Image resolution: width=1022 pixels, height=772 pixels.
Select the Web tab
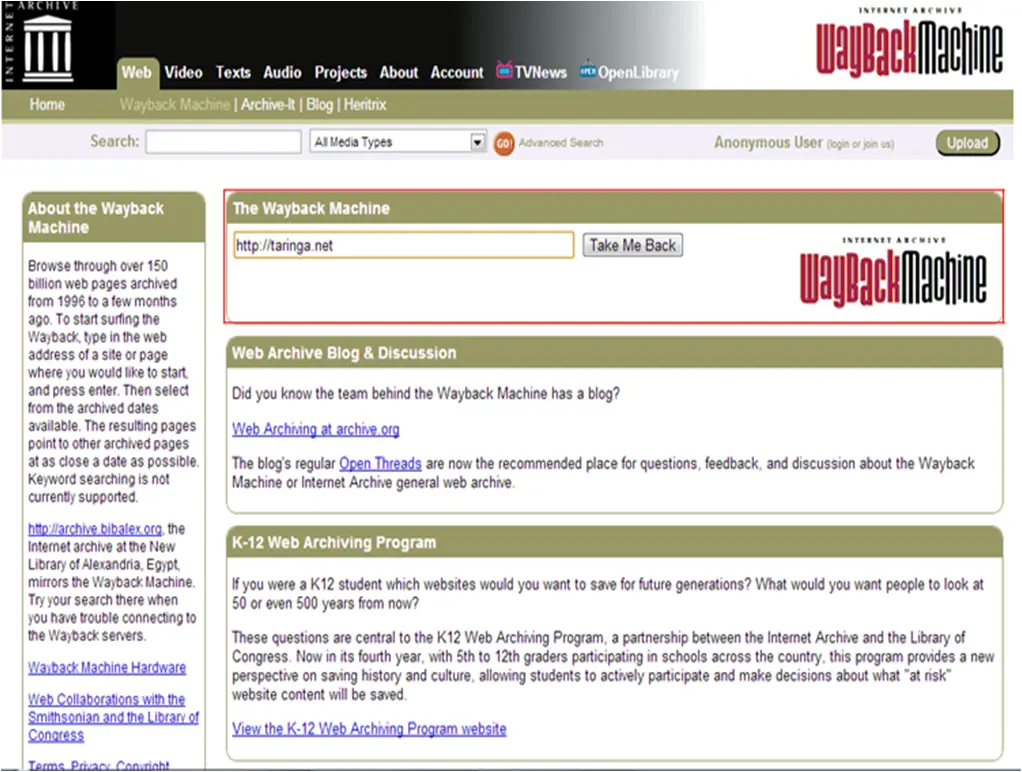(x=136, y=72)
